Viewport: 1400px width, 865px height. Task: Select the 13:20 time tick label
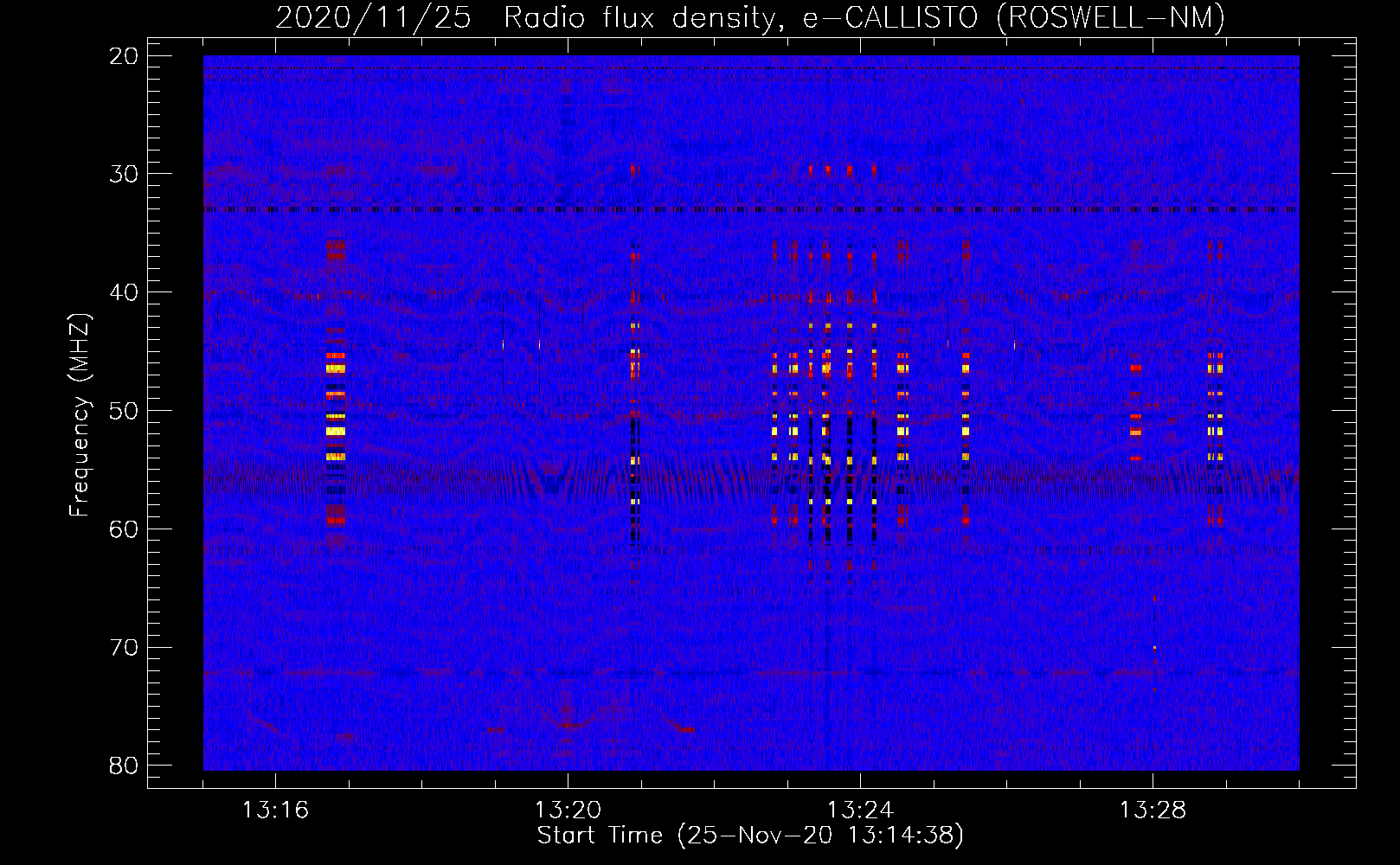point(568,811)
